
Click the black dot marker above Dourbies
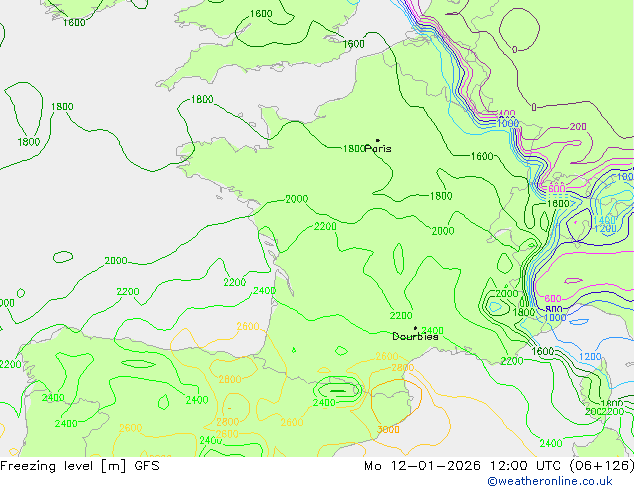[415, 328]
